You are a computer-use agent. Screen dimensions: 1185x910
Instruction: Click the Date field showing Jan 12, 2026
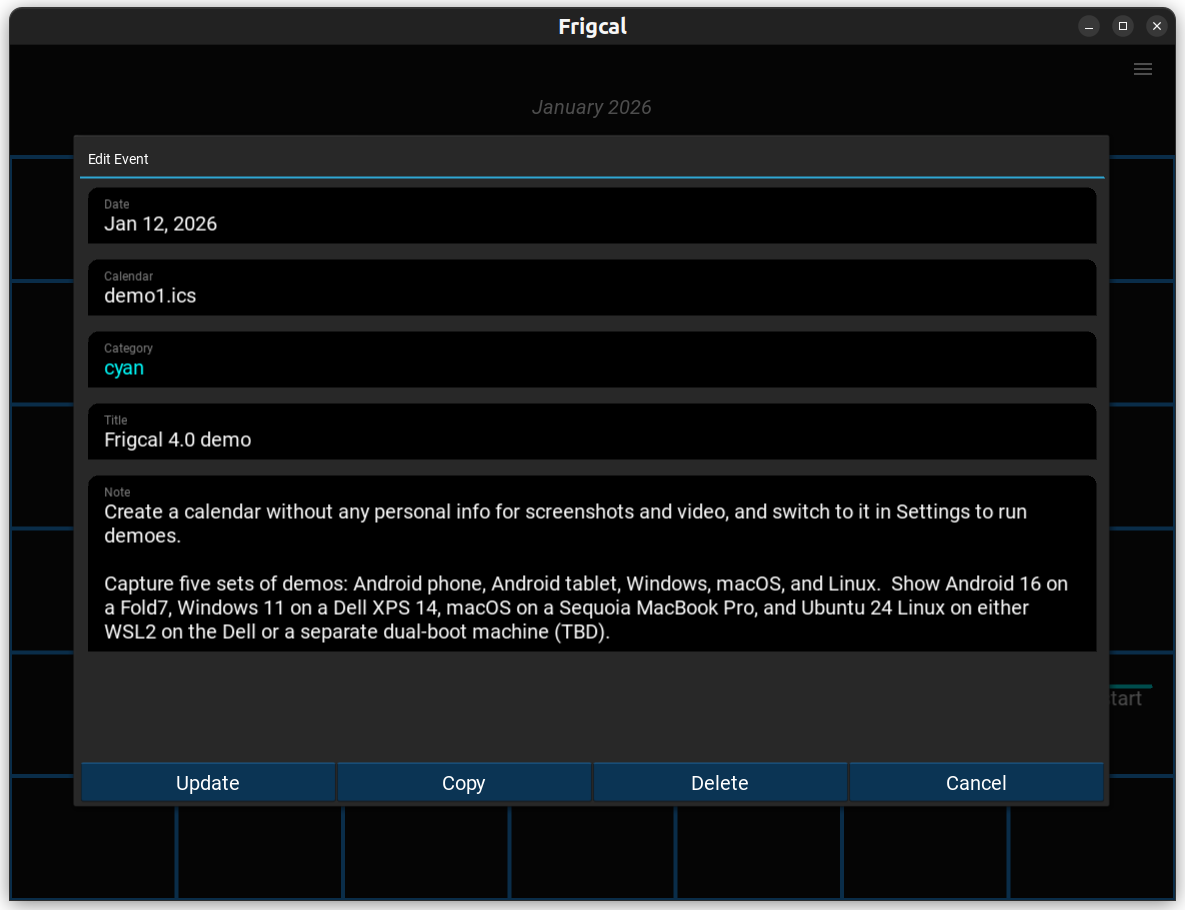click(x=592, y=216)
